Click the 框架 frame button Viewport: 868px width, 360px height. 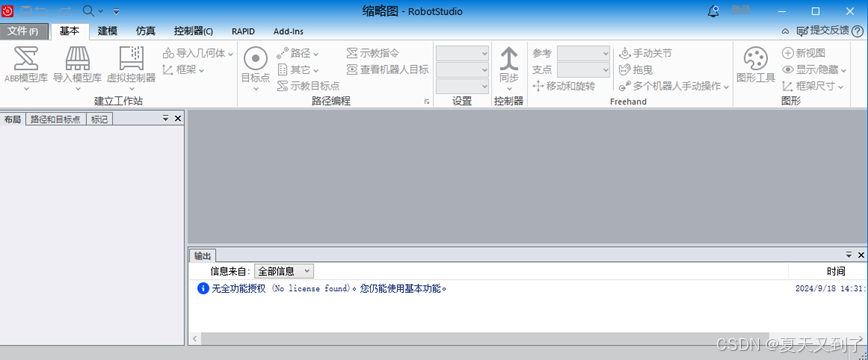point(183,70)
